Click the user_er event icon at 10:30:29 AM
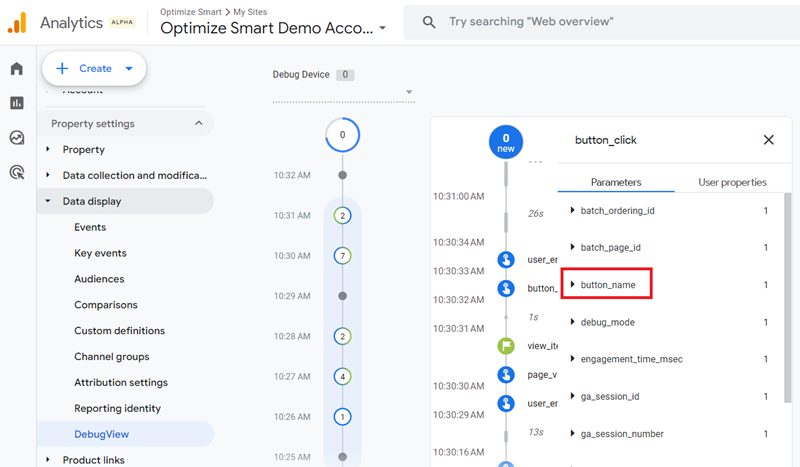 [506, 403]
